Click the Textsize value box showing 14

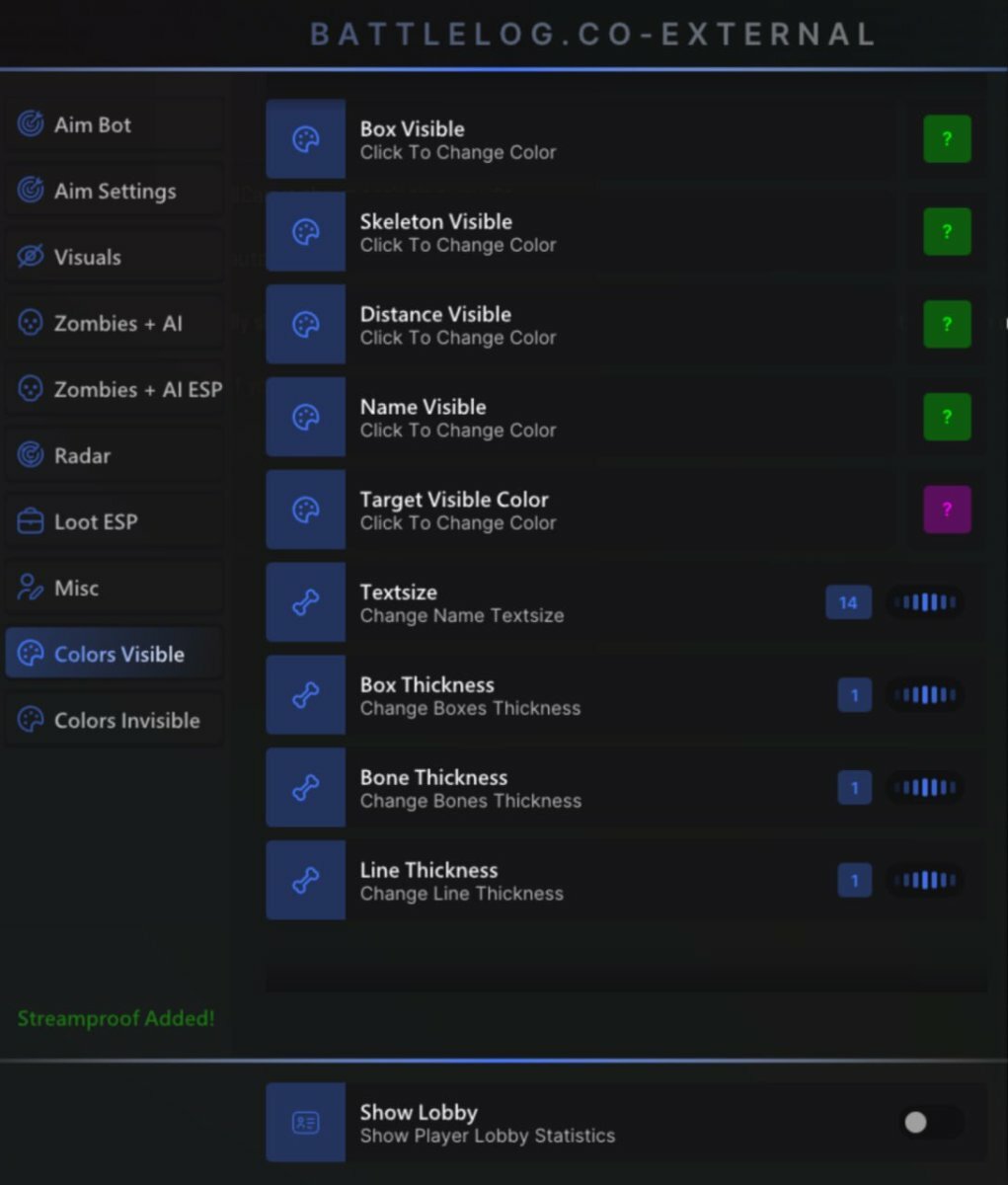click(848, 602)
